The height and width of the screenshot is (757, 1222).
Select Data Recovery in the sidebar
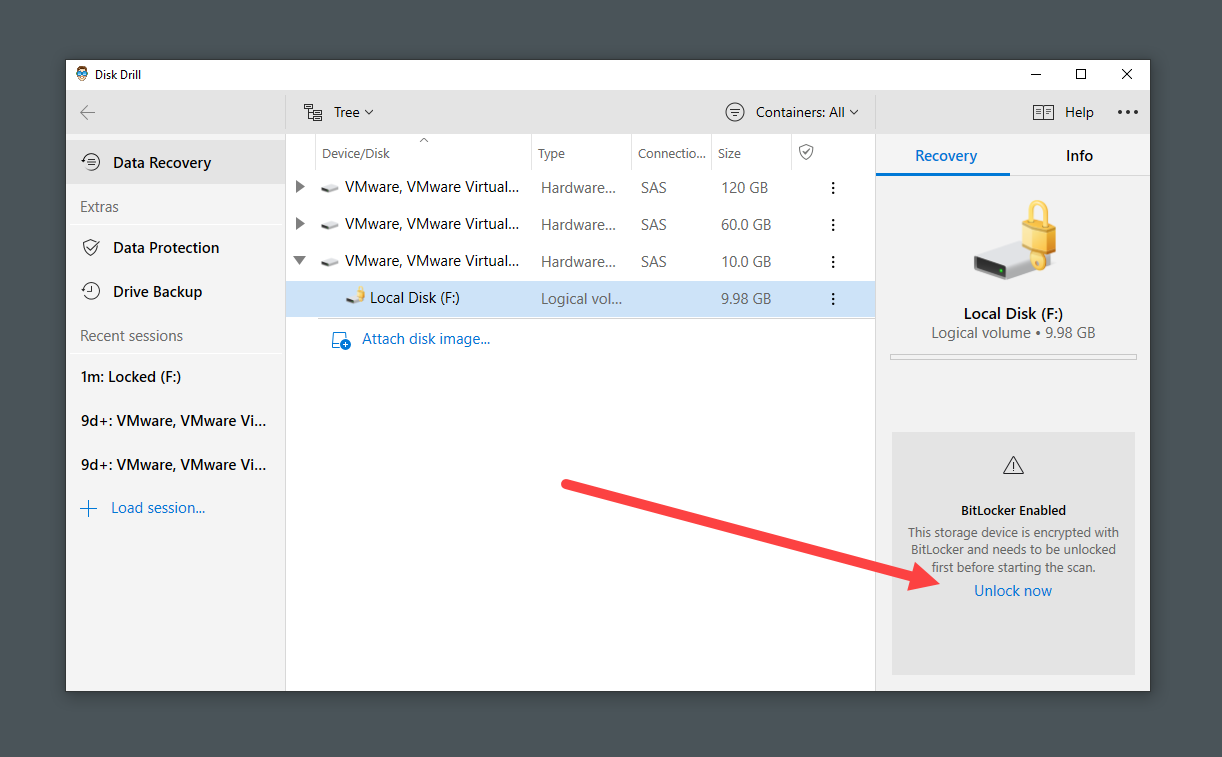[x=176, y=162]
